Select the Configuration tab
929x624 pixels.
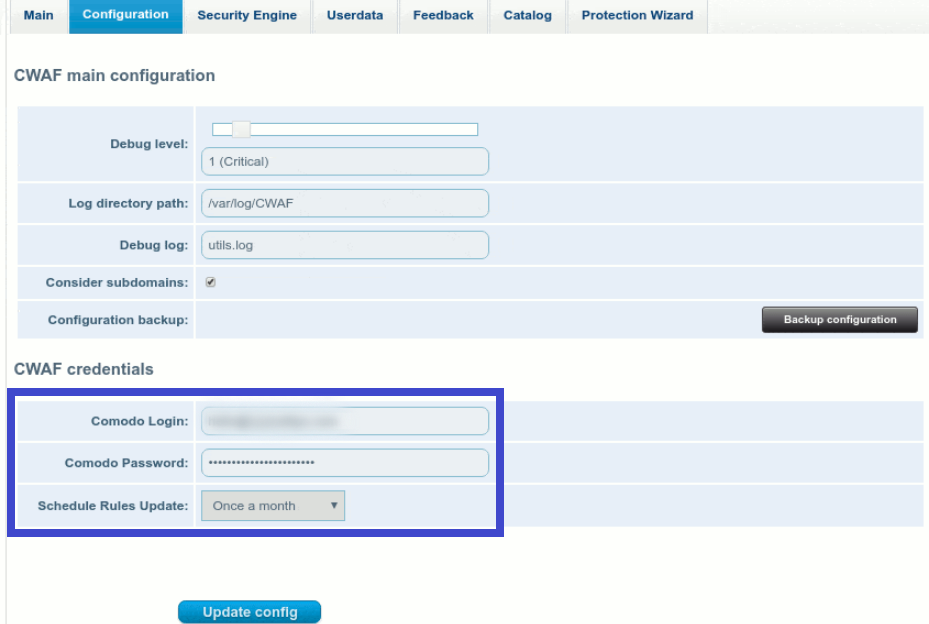point(126,16)
